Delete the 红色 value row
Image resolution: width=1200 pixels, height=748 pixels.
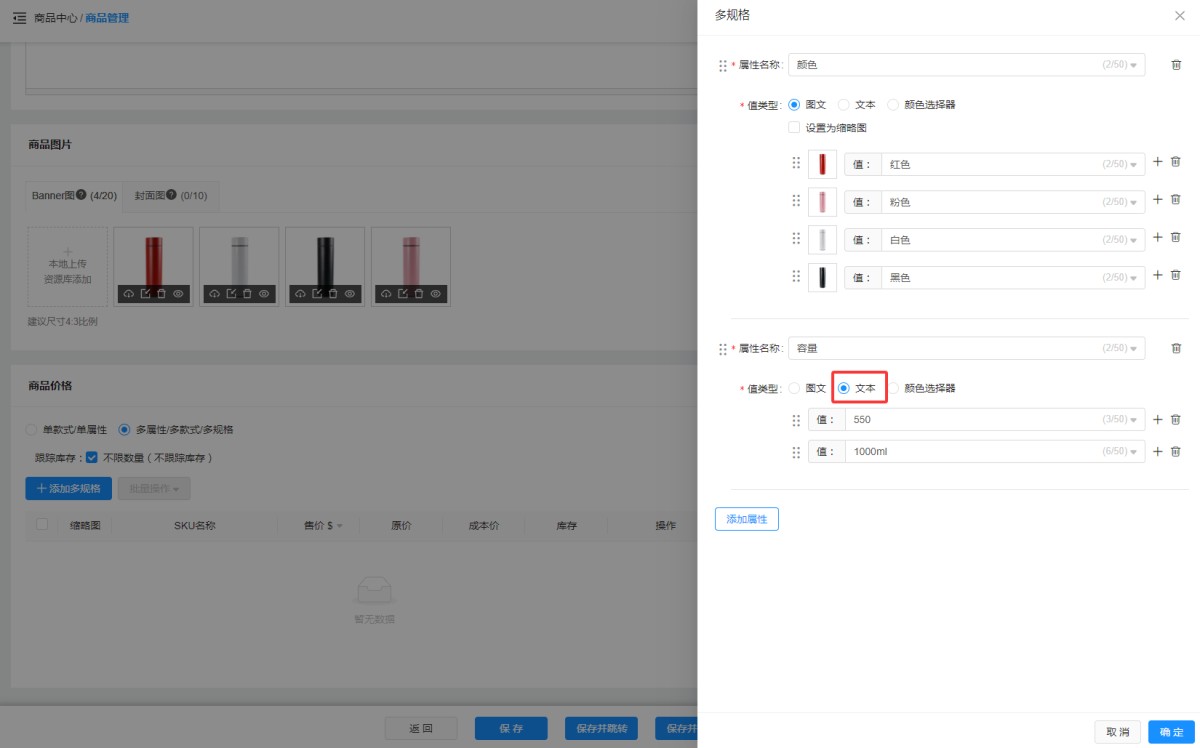1176,161
